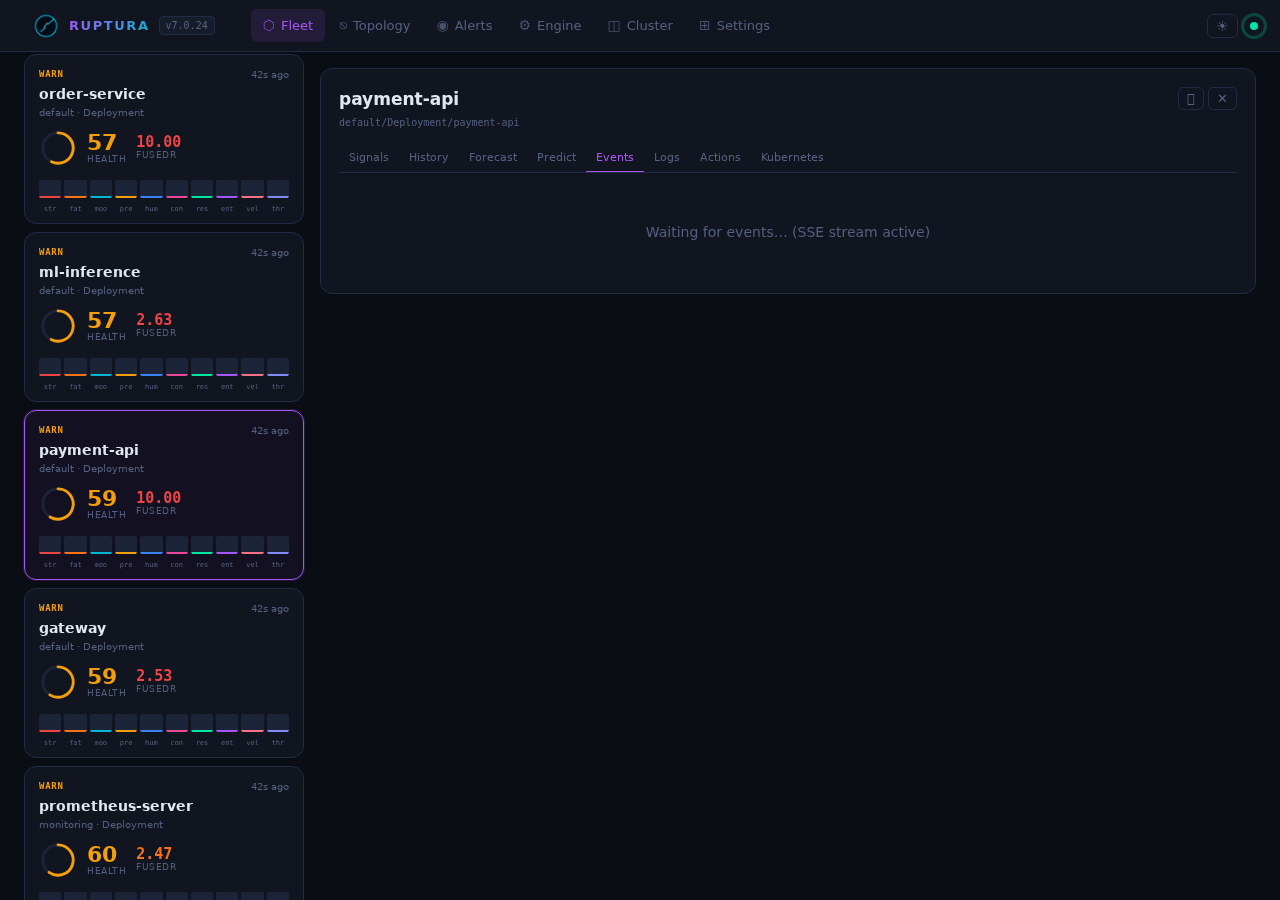
Task: Go to Topology in the nav bar
Action: tap(375, 26)
